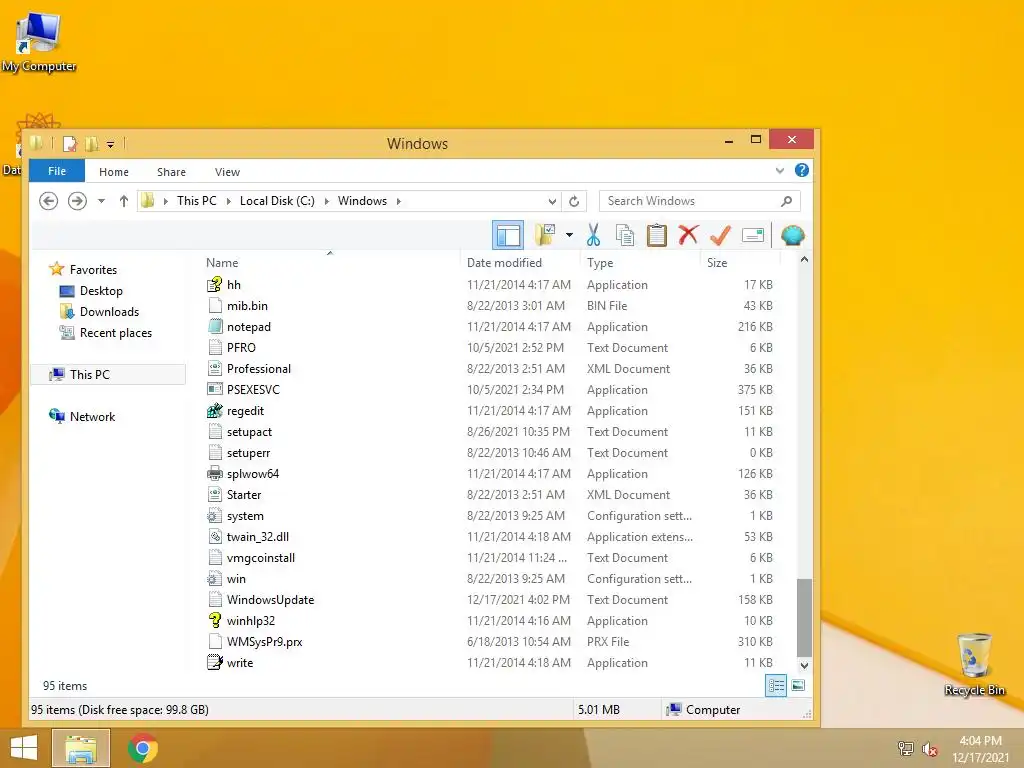Click the red X Delete toolbar icon
This screenshot has height=768, width=1024.
[x=688, y=234]
